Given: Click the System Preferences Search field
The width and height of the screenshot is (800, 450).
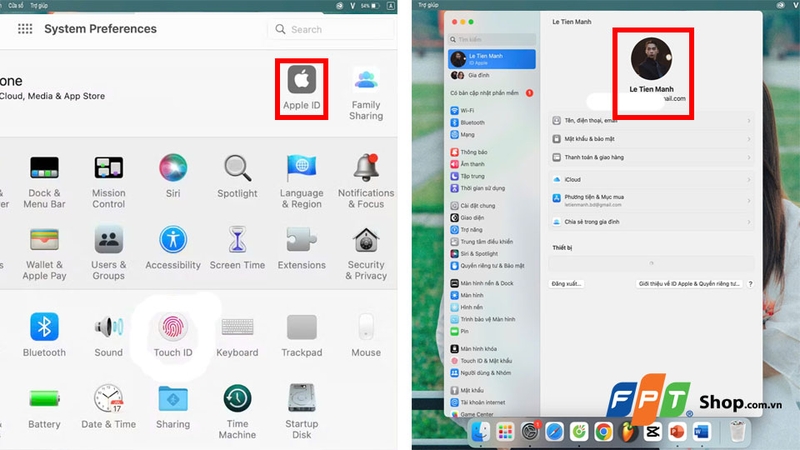Looking at the screenshot, I should (331, 30).
